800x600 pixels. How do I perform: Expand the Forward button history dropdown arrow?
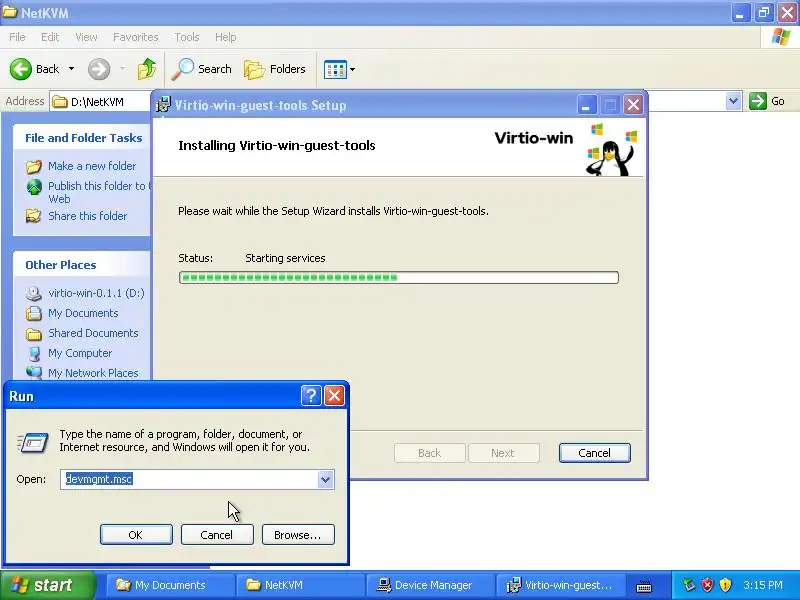coord(122,69)
